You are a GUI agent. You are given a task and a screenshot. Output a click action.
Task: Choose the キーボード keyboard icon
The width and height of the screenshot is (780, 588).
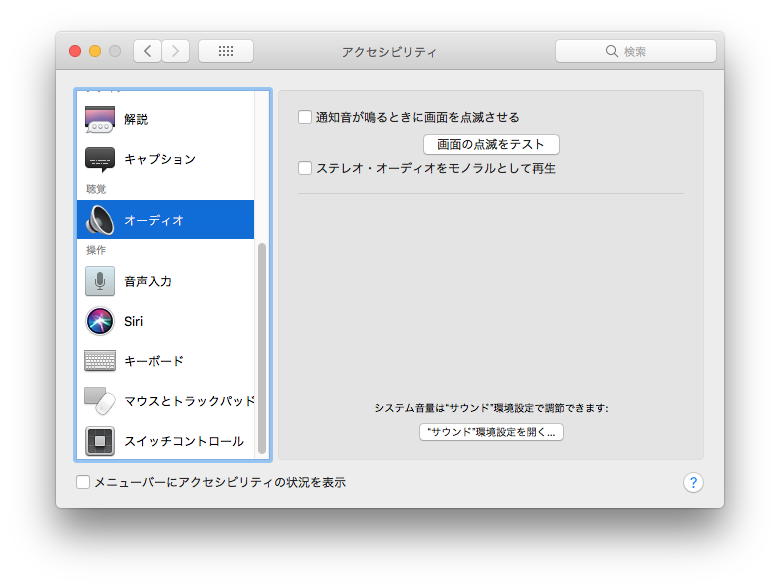tap(99, 361)
